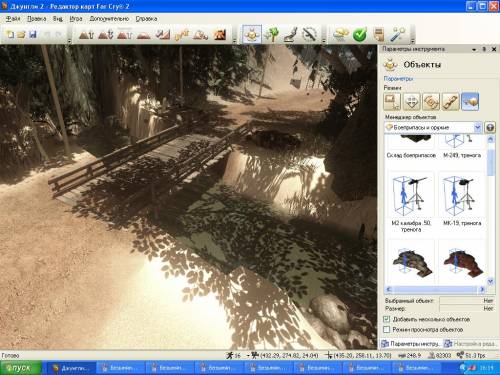The image size is (500, 375).
Task: Open the weather and environment settings icon
Action: 341,34
